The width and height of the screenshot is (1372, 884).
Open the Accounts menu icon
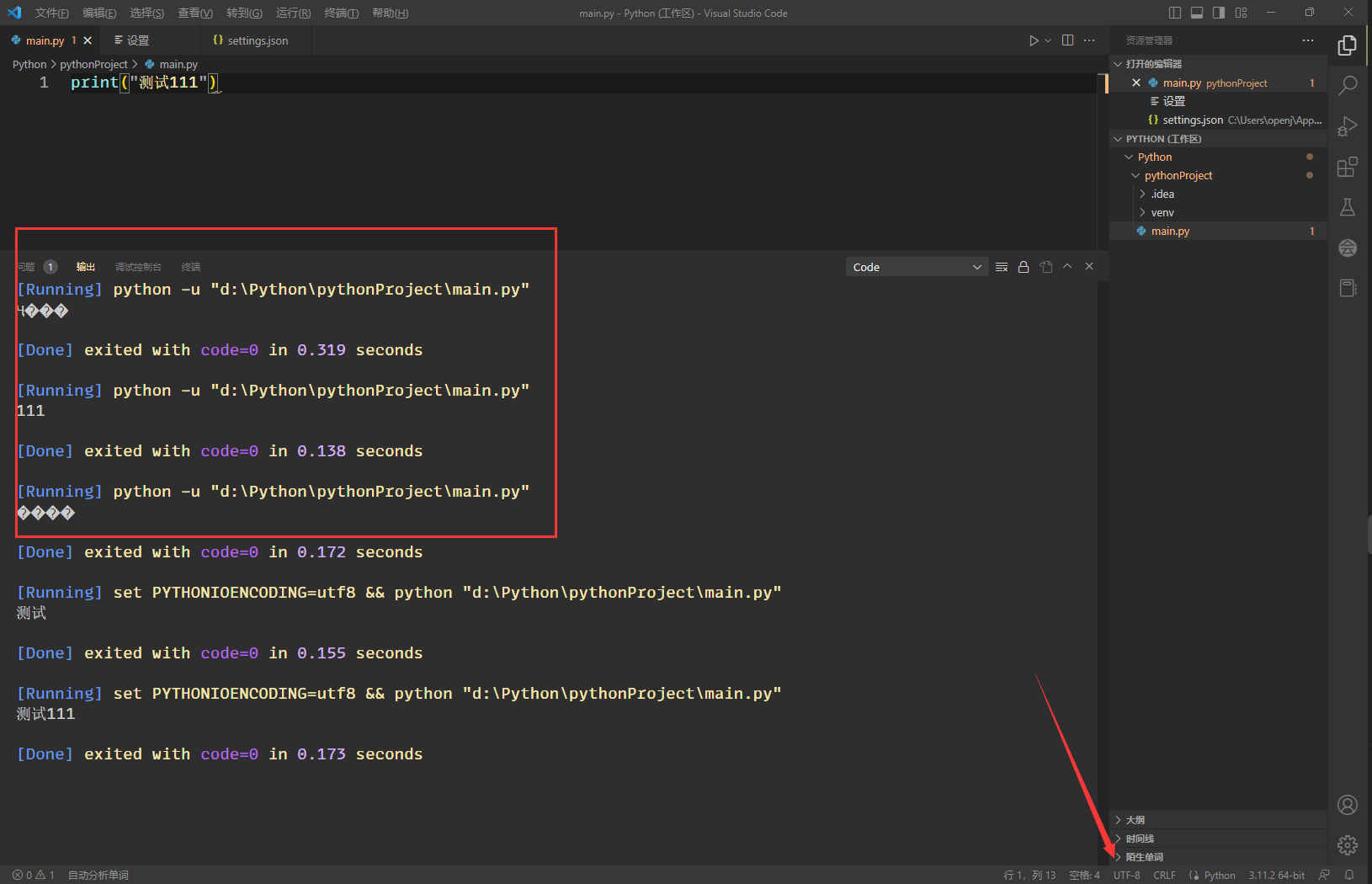pos(1348,805)
